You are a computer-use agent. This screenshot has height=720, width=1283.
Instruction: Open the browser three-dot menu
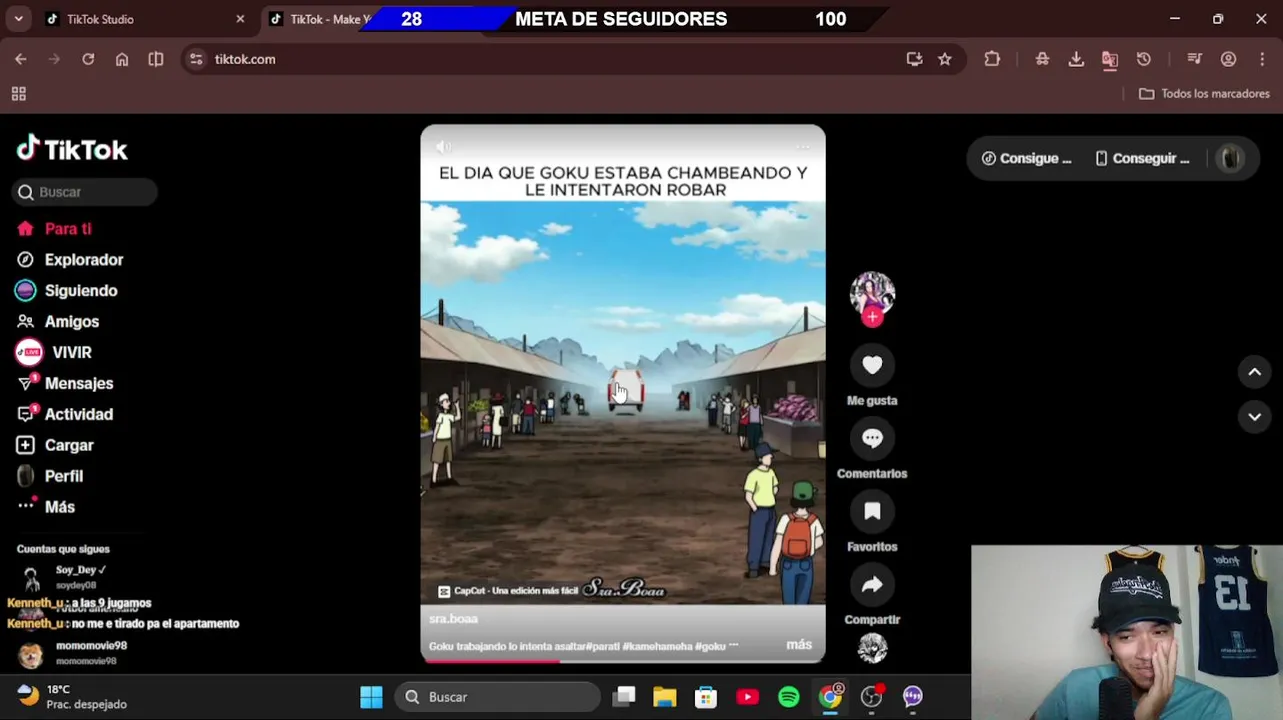pyautogui.click(x=1261, y=59)
